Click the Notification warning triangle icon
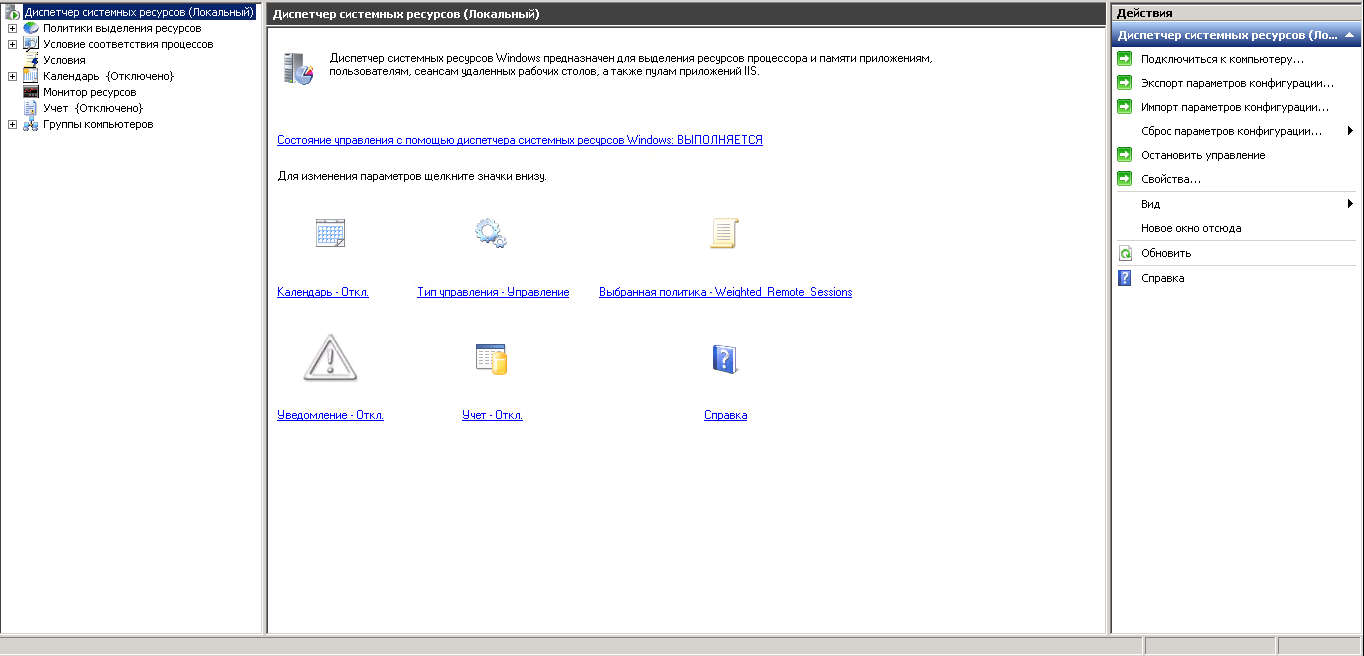Screen dimensions: 1364x656 coord(330,358)
